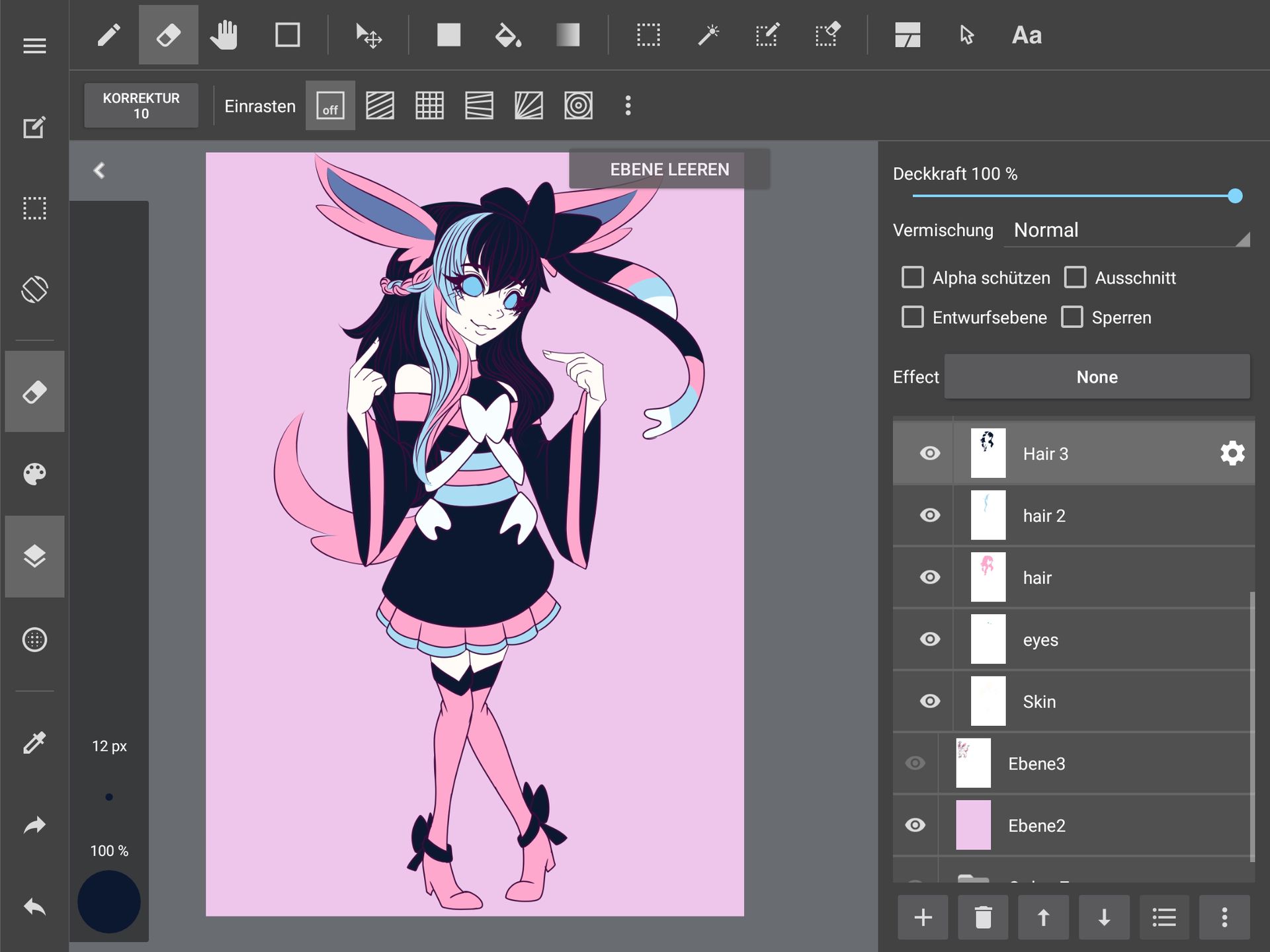Select the comic Panel divide tool
1270x952 pixels.
[x=908, y=35]
